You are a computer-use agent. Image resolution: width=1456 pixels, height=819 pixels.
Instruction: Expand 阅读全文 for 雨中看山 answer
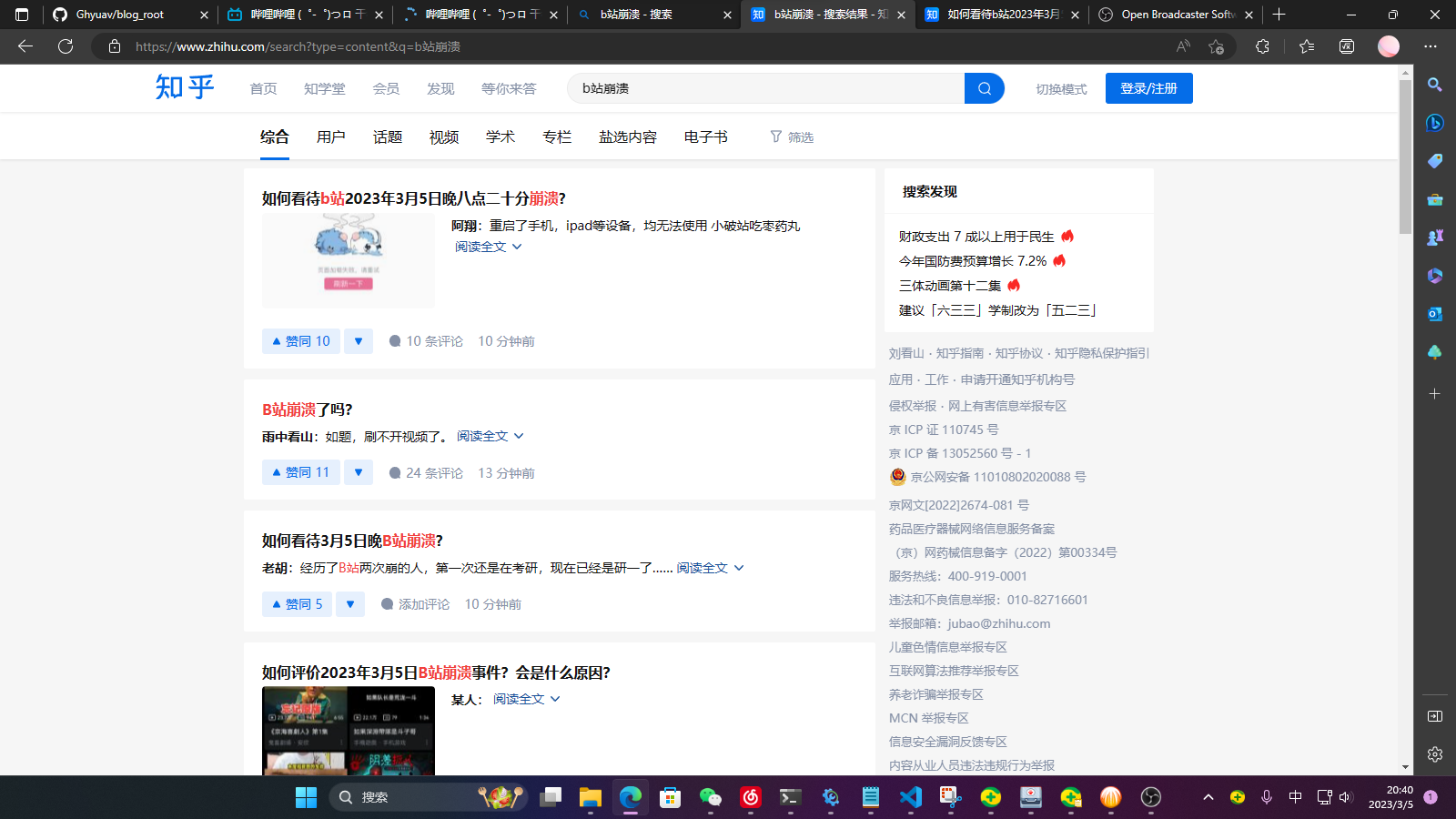(490, 436)
